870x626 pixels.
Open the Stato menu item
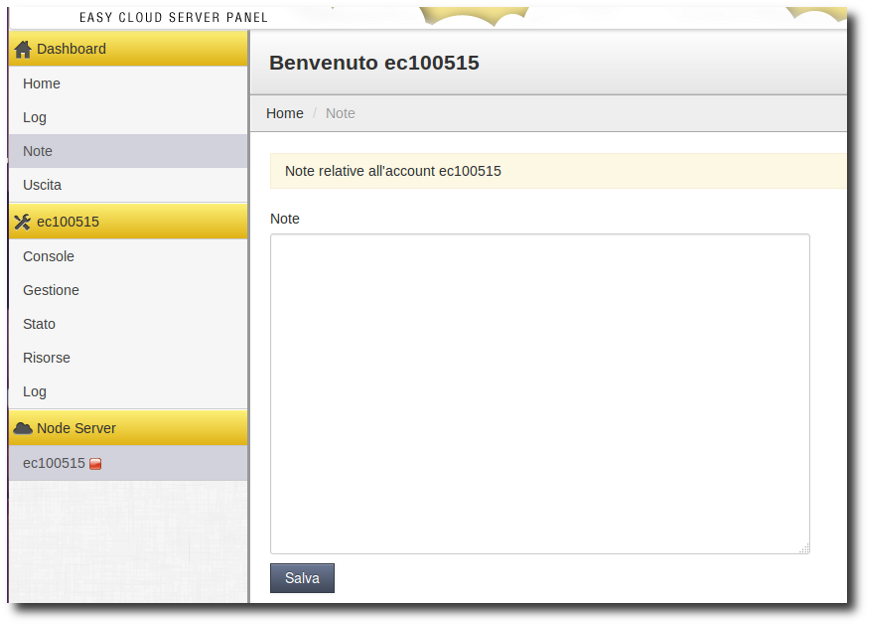click(x=128, y=324)
